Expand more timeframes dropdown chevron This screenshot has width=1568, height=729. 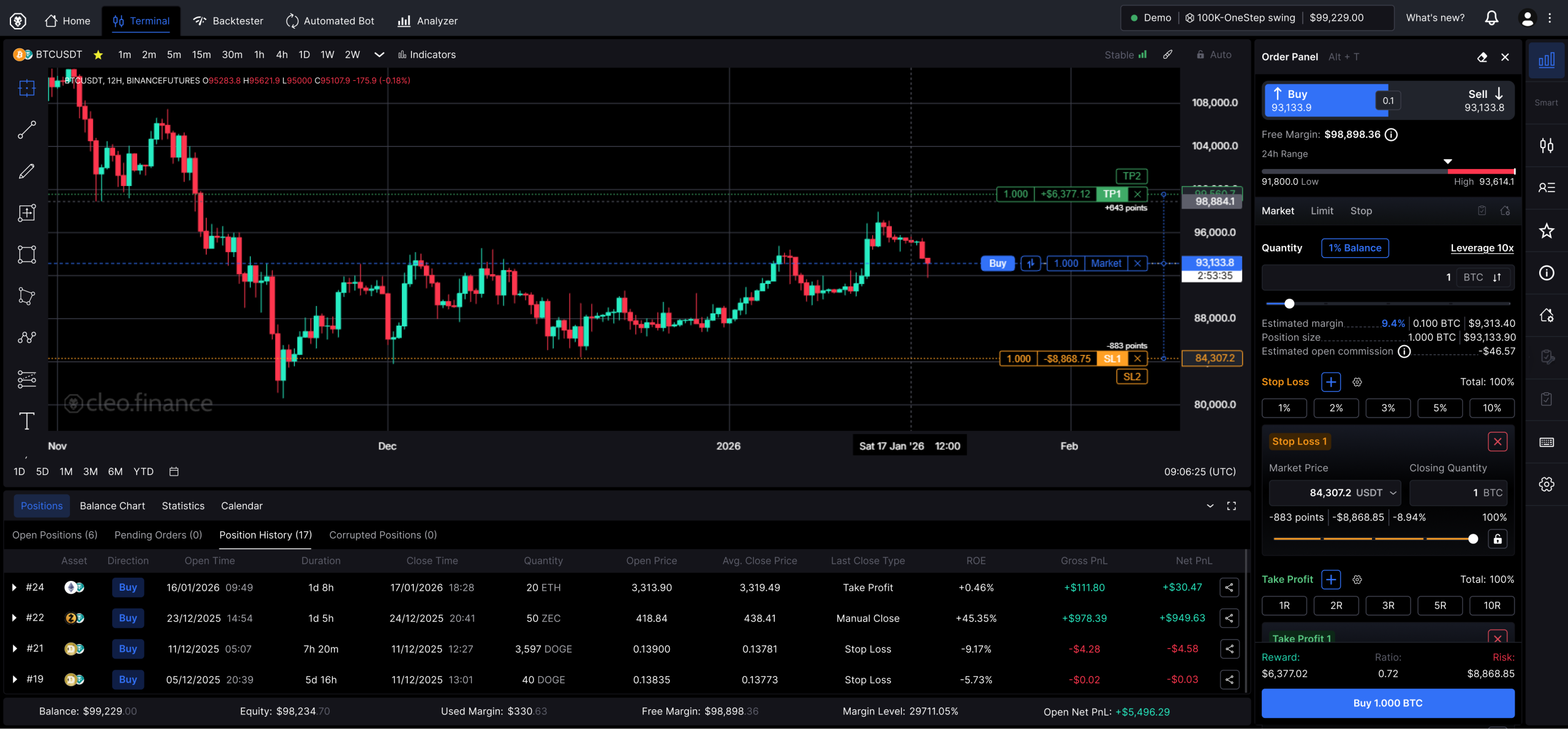coord(379,54)
